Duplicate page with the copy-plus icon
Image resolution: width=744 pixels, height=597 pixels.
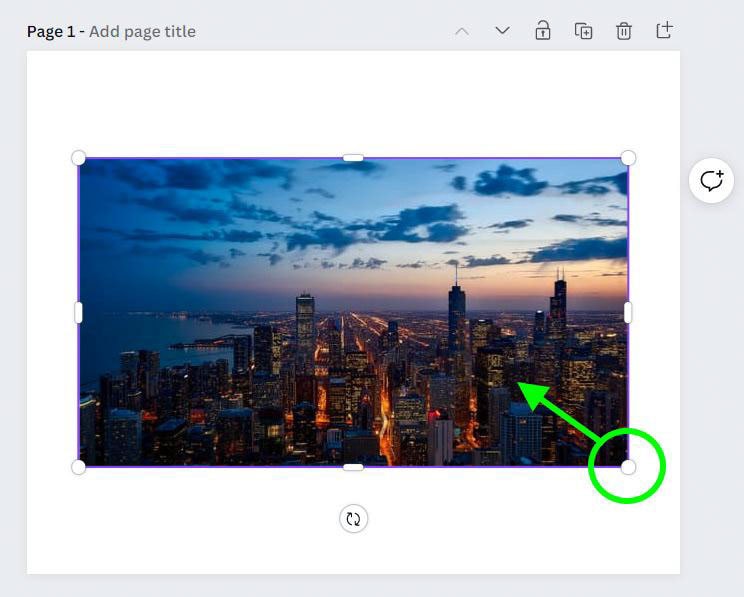point(583,31)
